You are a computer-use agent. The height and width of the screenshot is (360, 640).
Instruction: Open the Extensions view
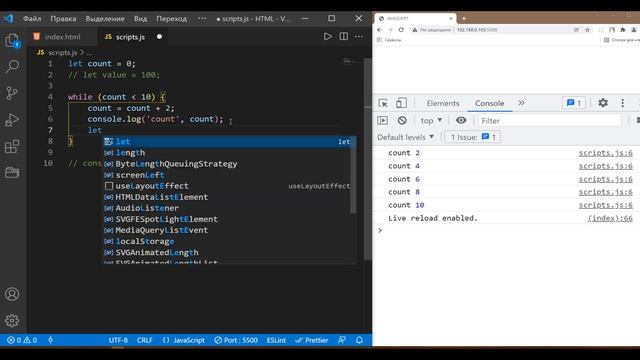click(12, 147)
